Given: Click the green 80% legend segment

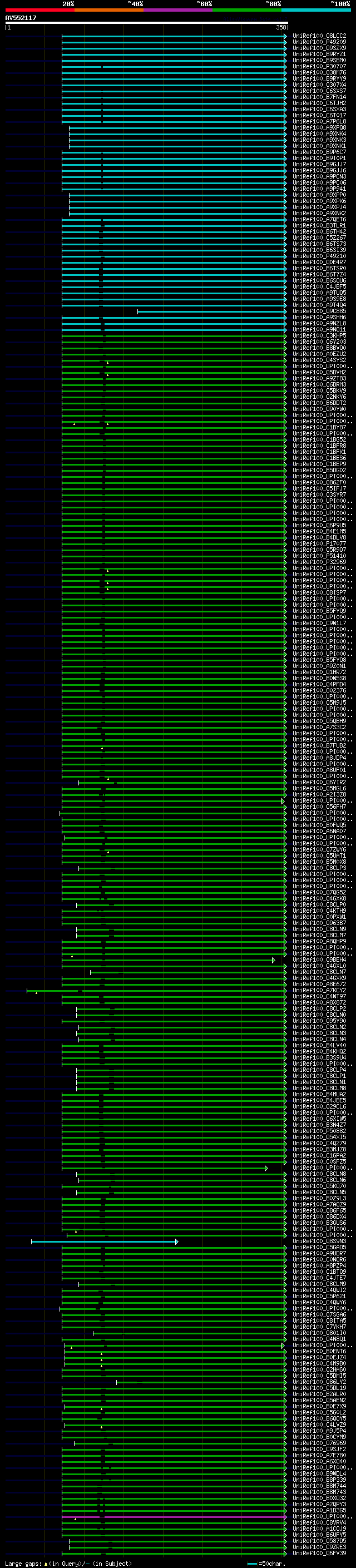Looking at the screenshot, I should 247,10.
